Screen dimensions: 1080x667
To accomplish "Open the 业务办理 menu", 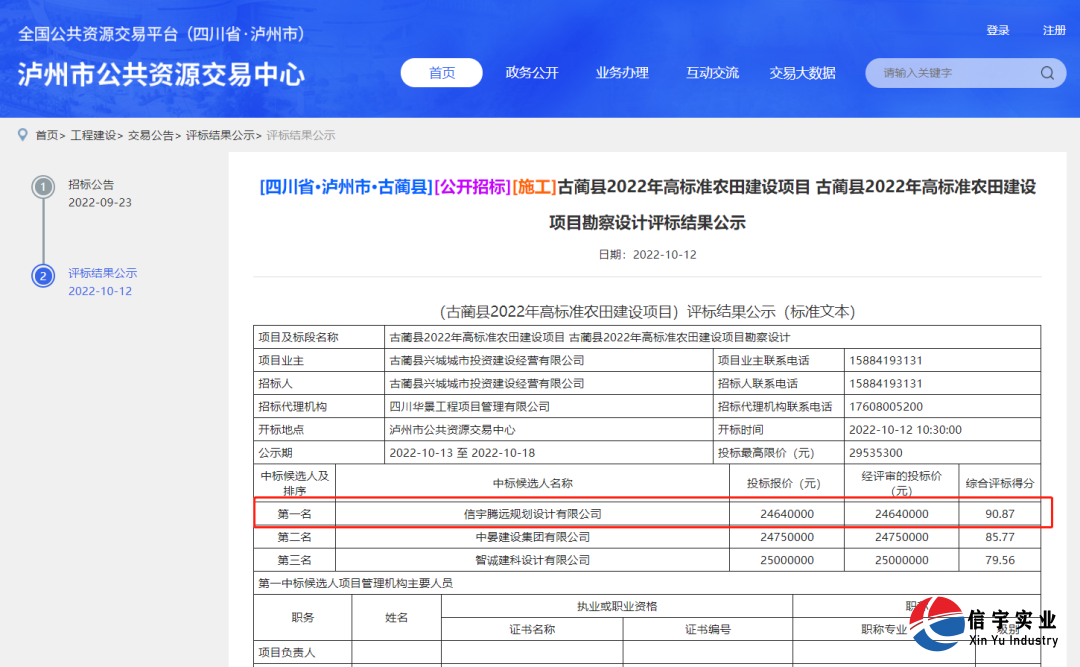I will [x=622, y=72].
